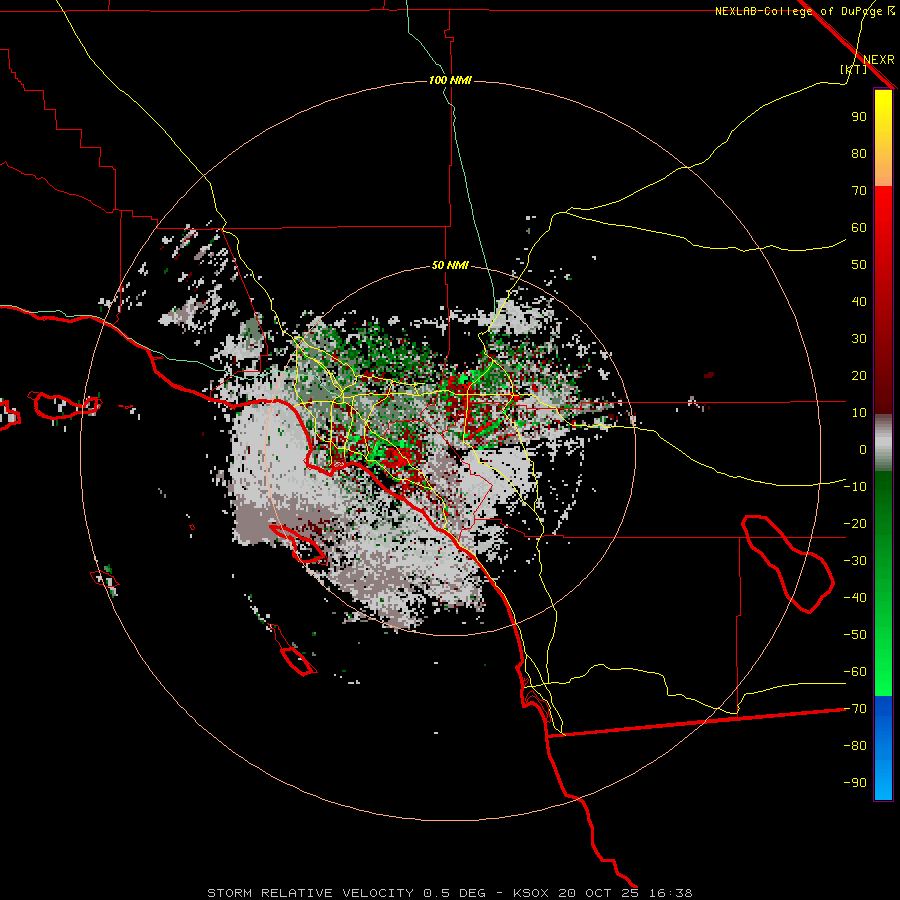Click the -20 value on velocity scale
Screen dimensions: 900x900
[x=855, y=523]
